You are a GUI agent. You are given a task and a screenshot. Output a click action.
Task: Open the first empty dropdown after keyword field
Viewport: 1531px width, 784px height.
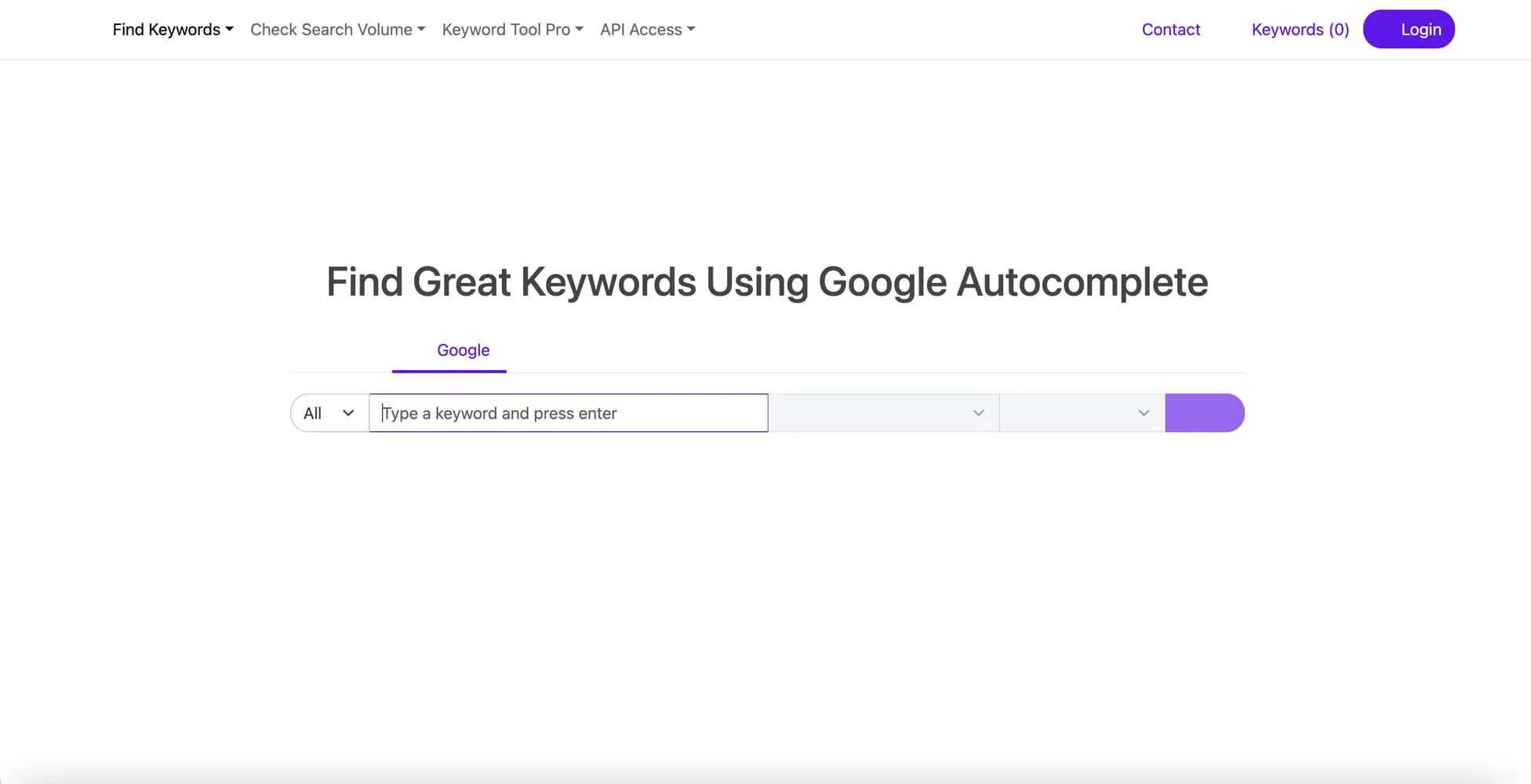(x=884, y=413)
